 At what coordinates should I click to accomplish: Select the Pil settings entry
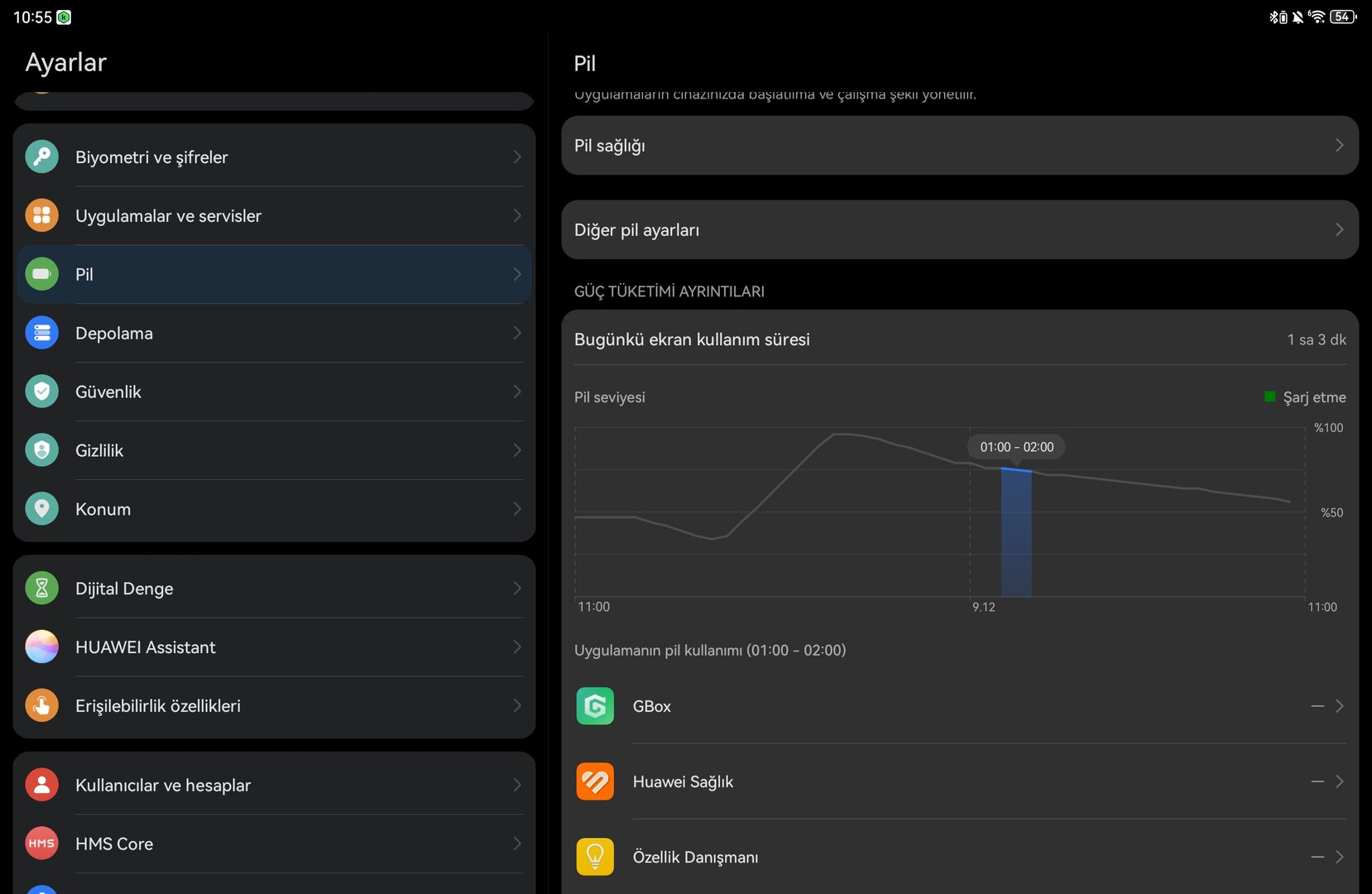click(274, 274)
